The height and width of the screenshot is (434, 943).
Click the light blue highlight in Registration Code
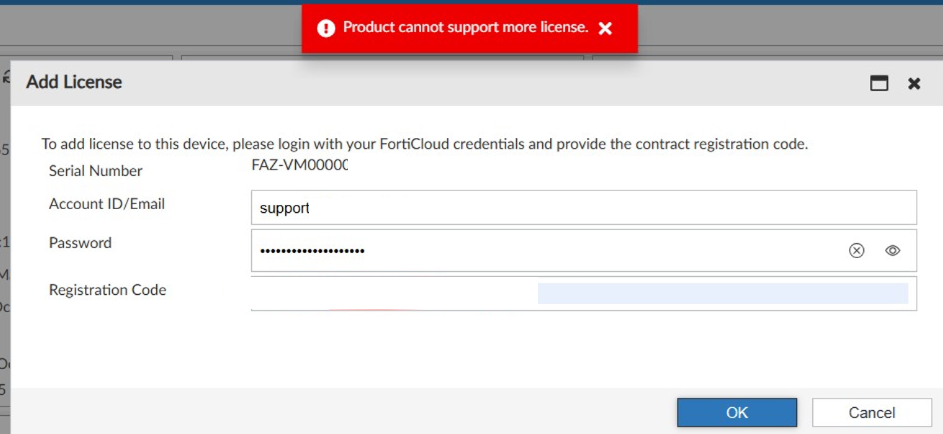tap(722, 293)
